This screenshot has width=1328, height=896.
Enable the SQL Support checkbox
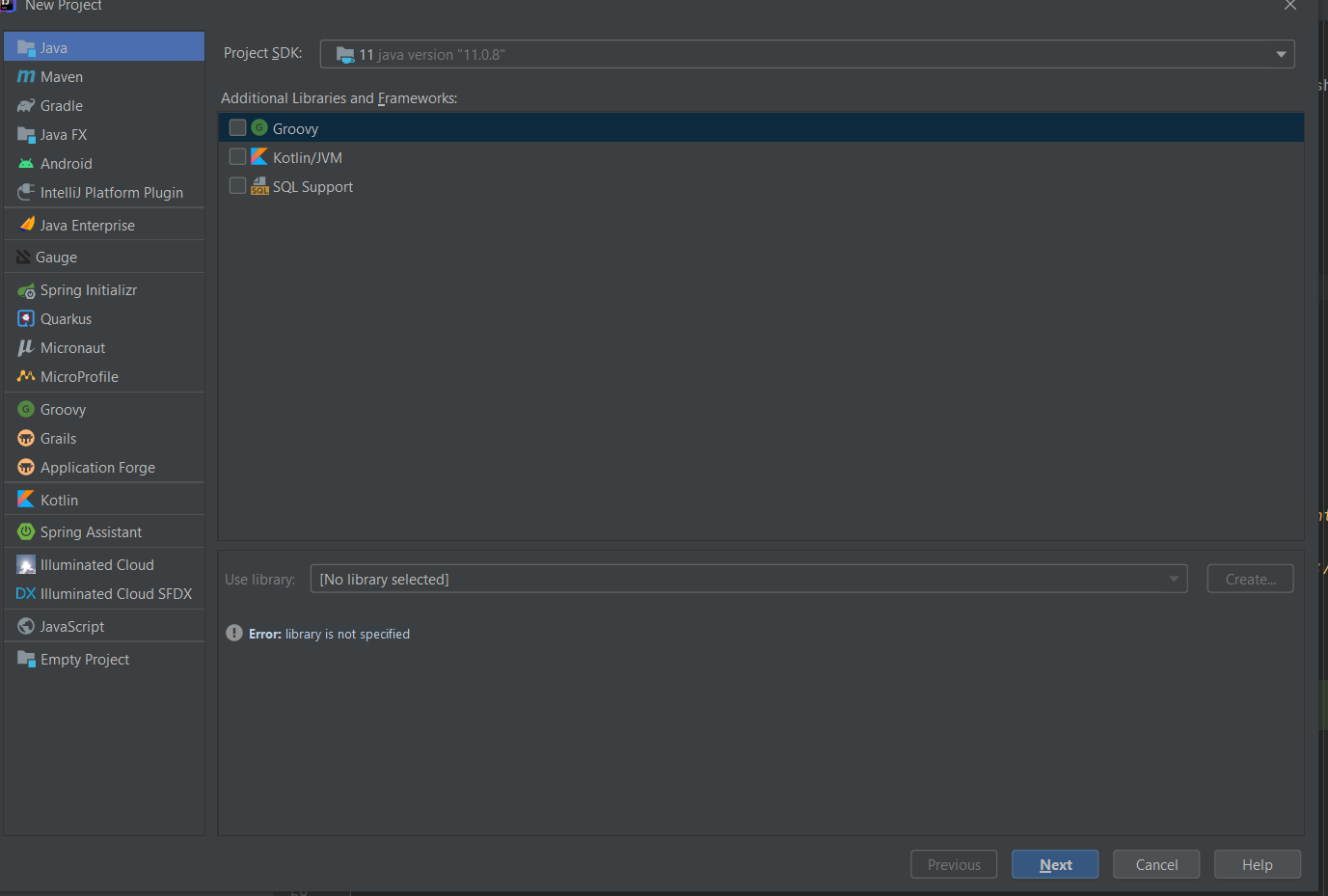coord(237,185)
